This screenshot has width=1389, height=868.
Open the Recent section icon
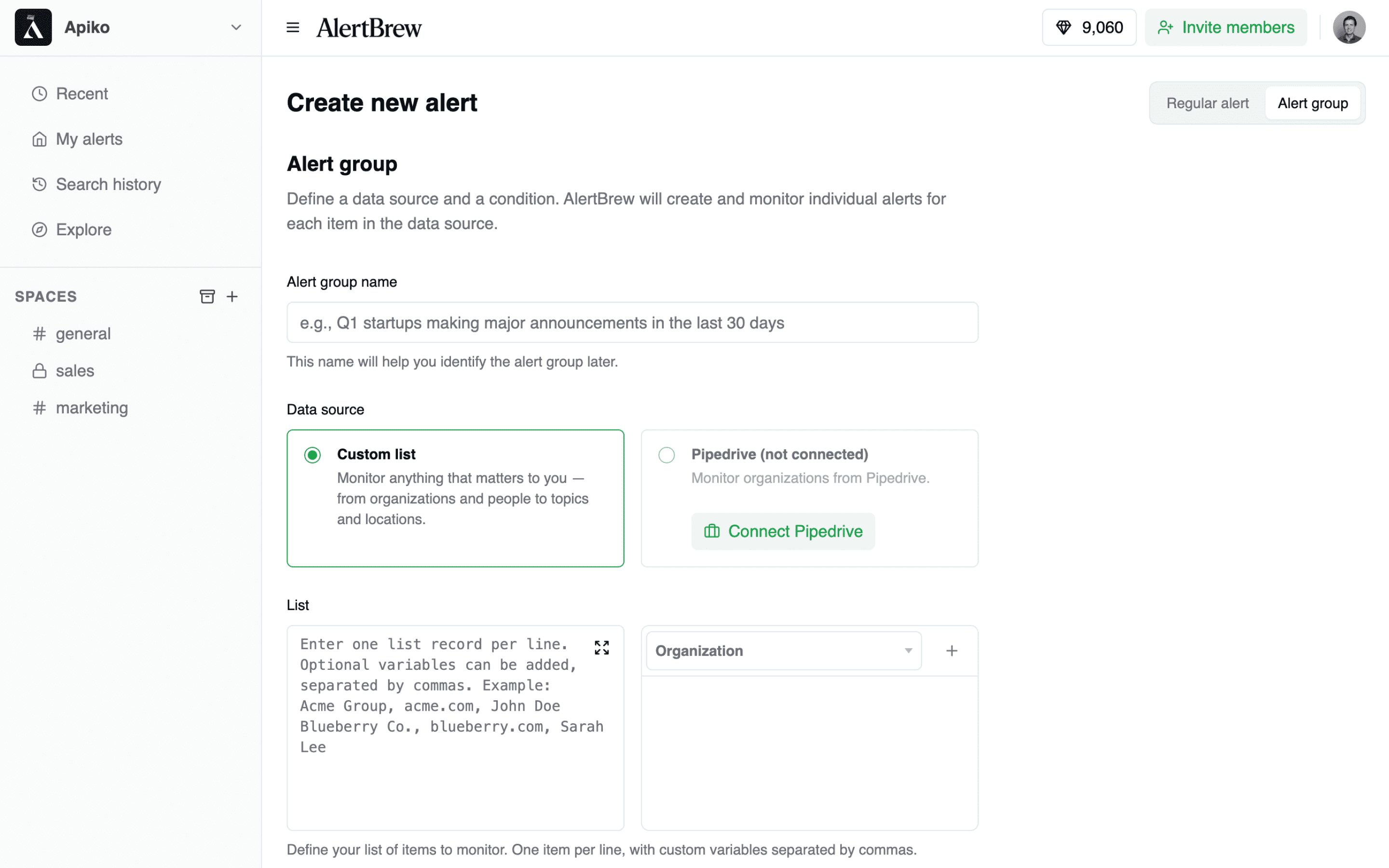pyautogui.click(x=39, y=93)
